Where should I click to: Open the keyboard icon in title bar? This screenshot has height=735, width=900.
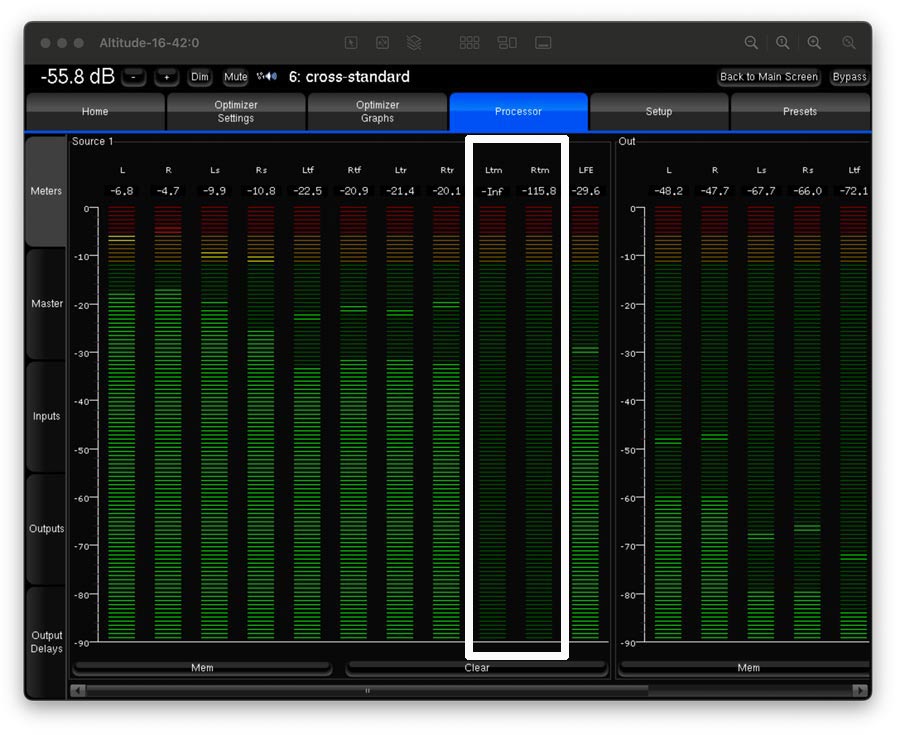(x=543, y=42)
